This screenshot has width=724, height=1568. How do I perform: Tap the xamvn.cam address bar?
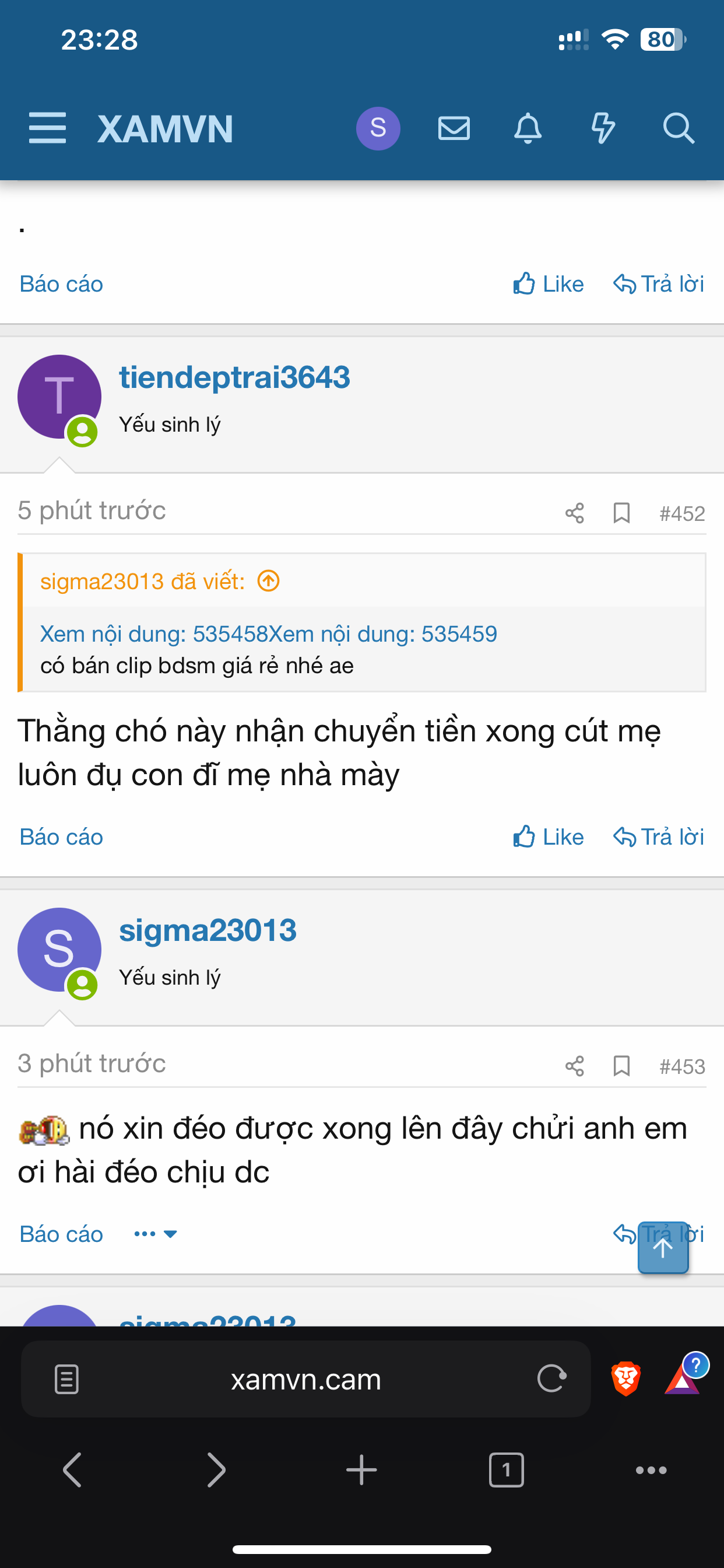tap(305, 1380)
